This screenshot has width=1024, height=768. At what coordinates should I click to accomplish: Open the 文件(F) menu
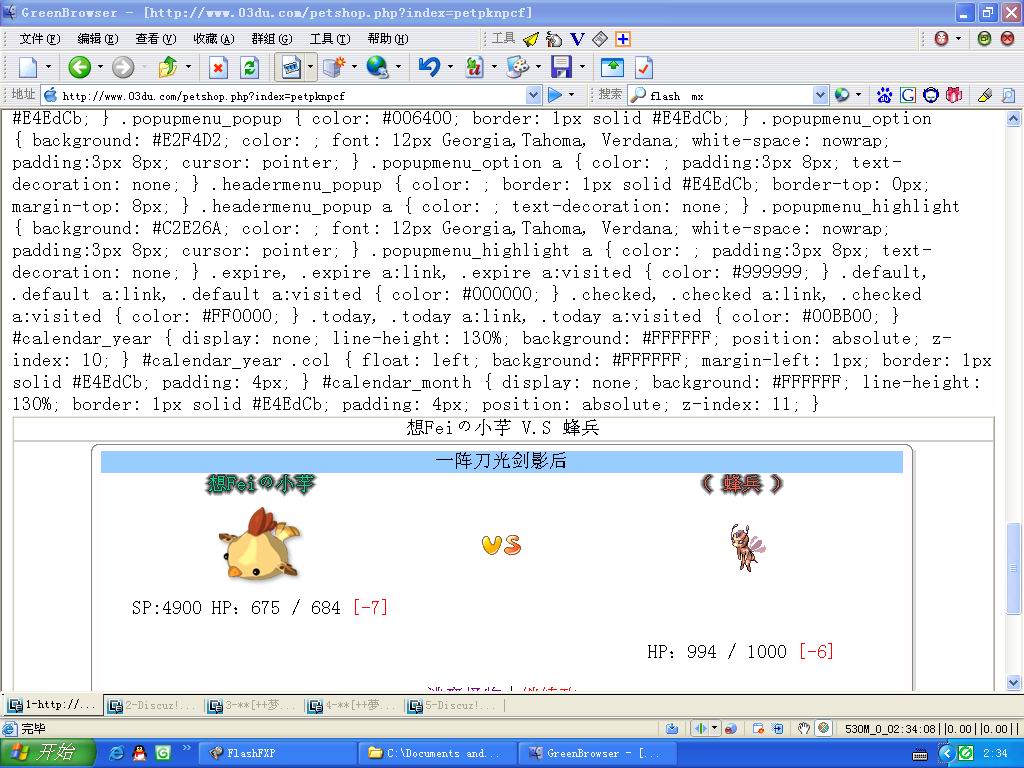[x=39, y=39]
